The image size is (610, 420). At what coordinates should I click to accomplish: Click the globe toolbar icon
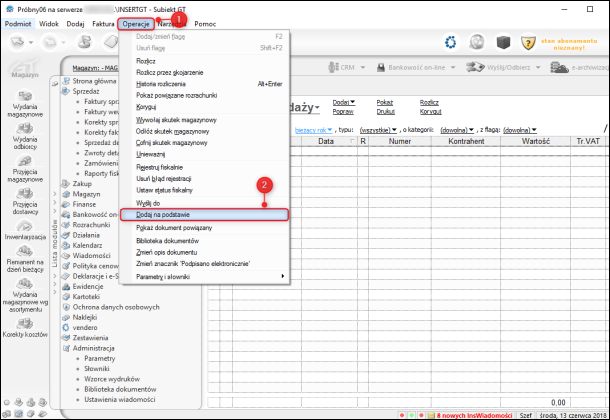(x=477, y=42)
